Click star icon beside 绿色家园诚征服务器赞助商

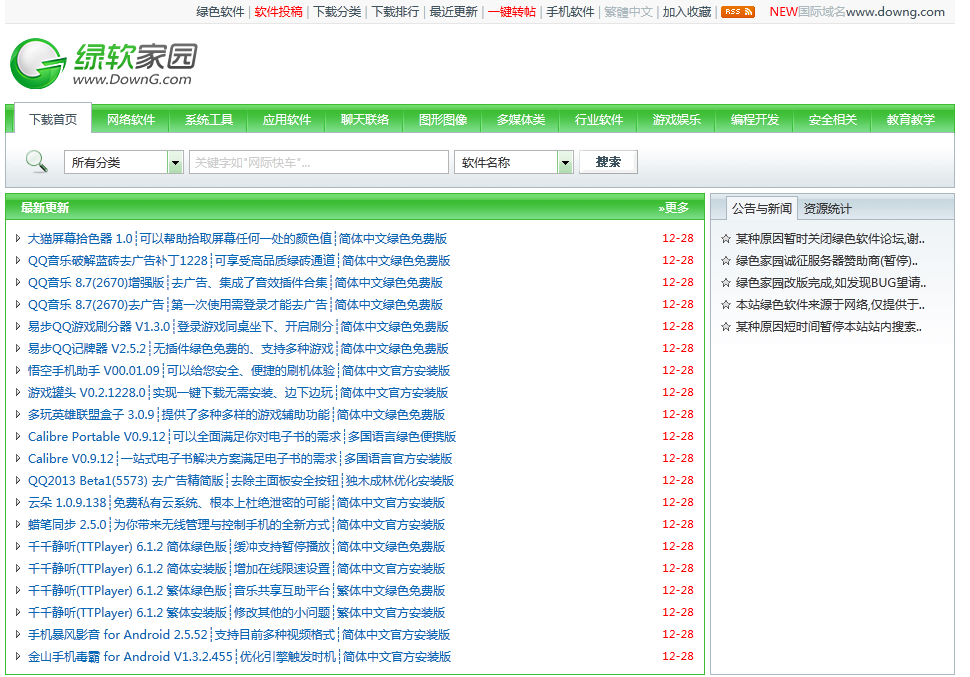tap(726, 261)
